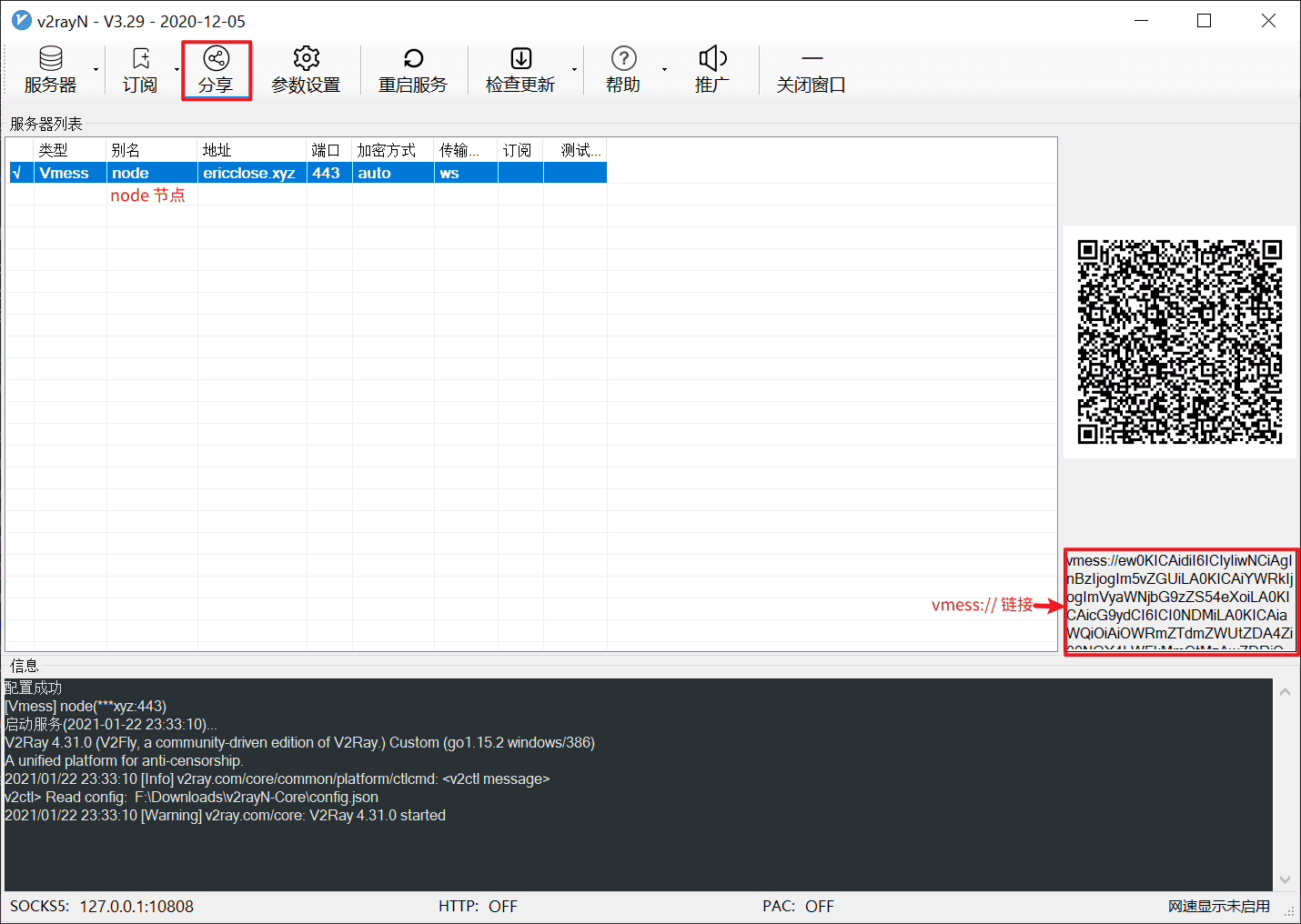Click the 'node' alias cell

click(152, 173)
